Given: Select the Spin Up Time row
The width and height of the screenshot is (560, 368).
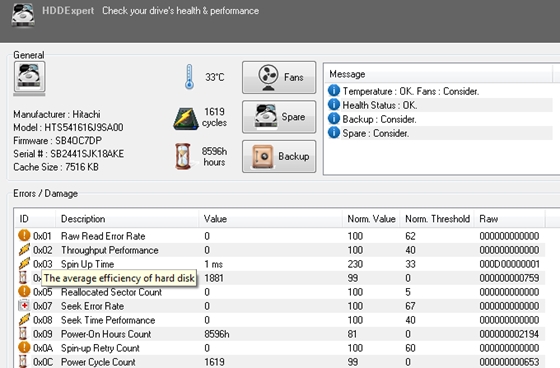Looking at the screenshot, I should 280,264.
